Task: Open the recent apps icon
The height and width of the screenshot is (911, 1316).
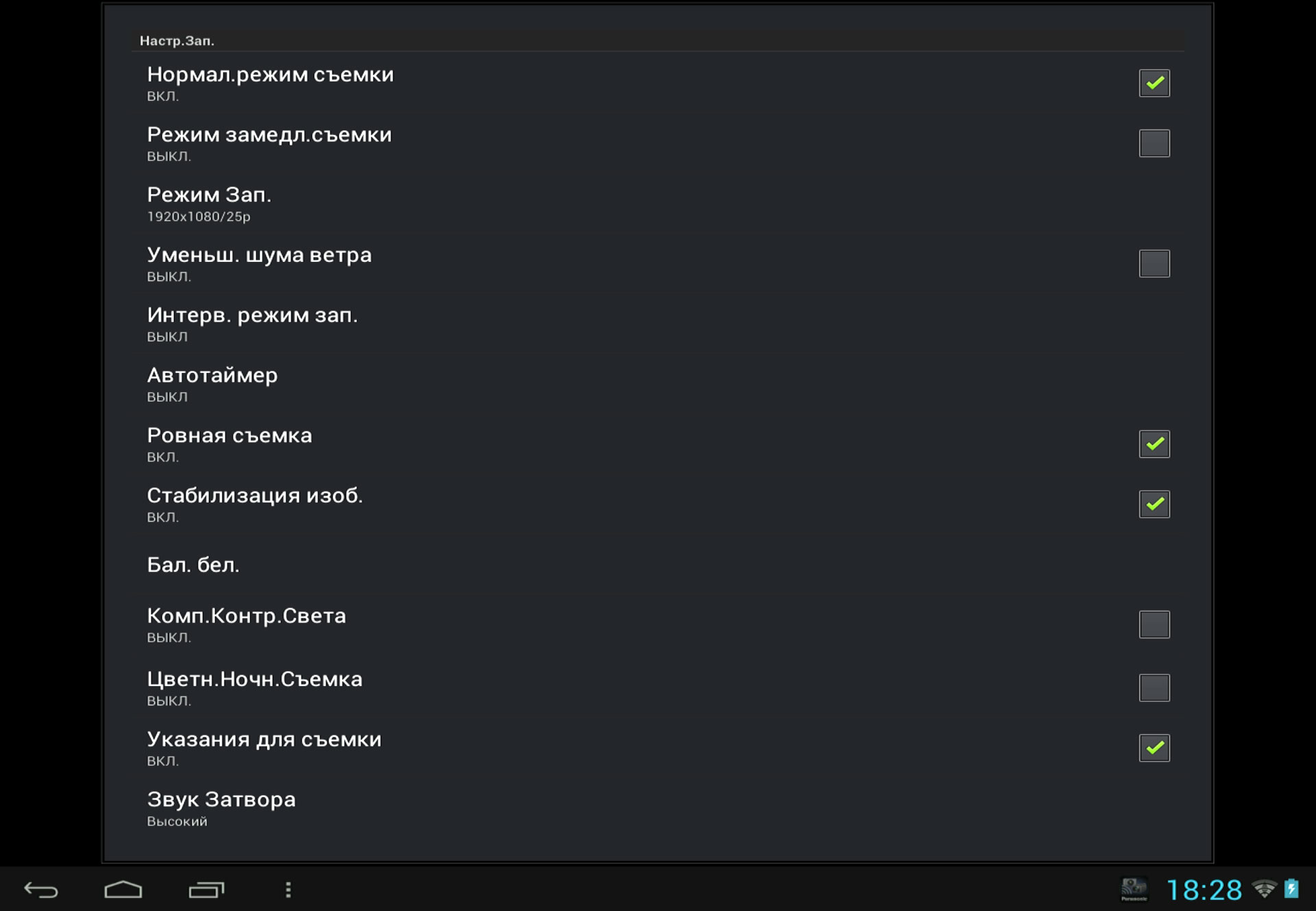Action: tap(206, 890)
